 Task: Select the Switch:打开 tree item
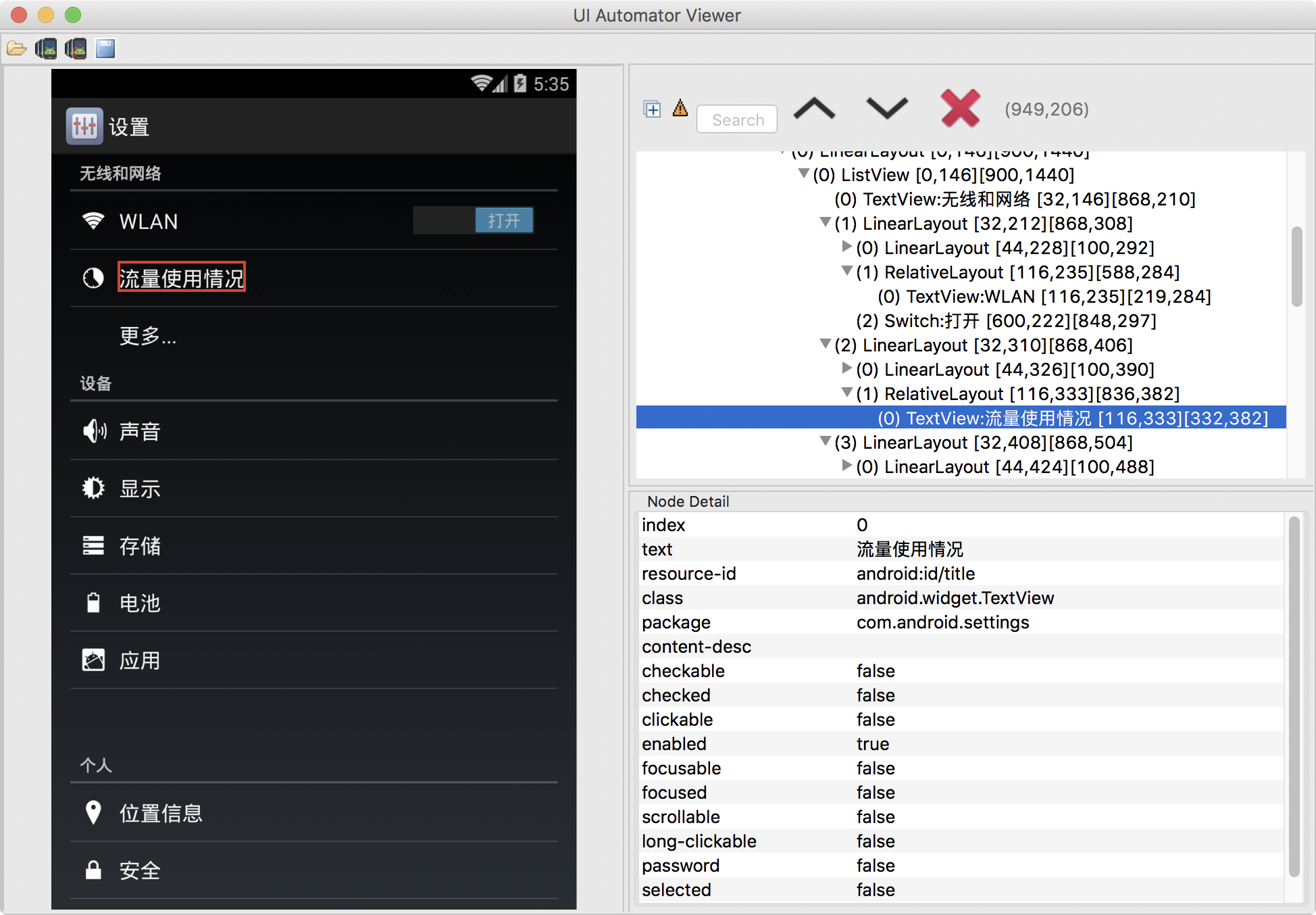click(x=1005, y=321)
